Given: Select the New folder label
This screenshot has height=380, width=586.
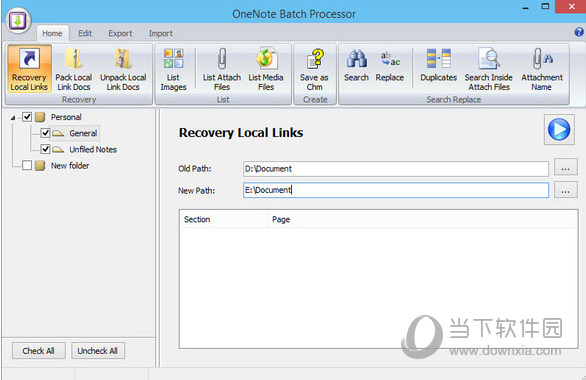Looking at the screenshot, I should click(x=70, y=166).
